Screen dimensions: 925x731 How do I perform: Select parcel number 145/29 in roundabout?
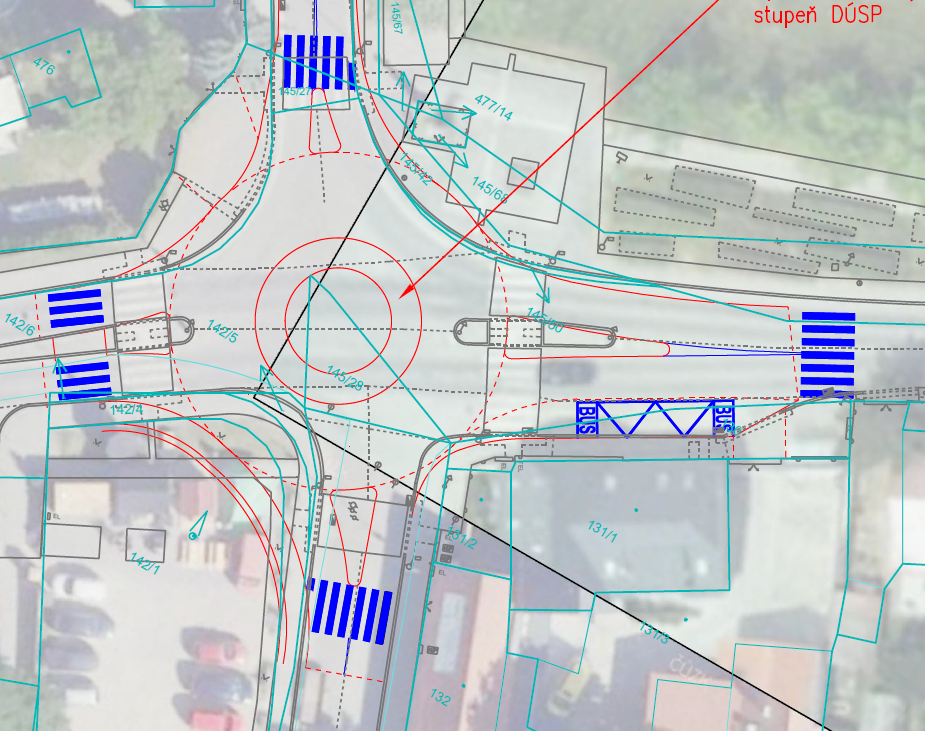tap(345, 377)
